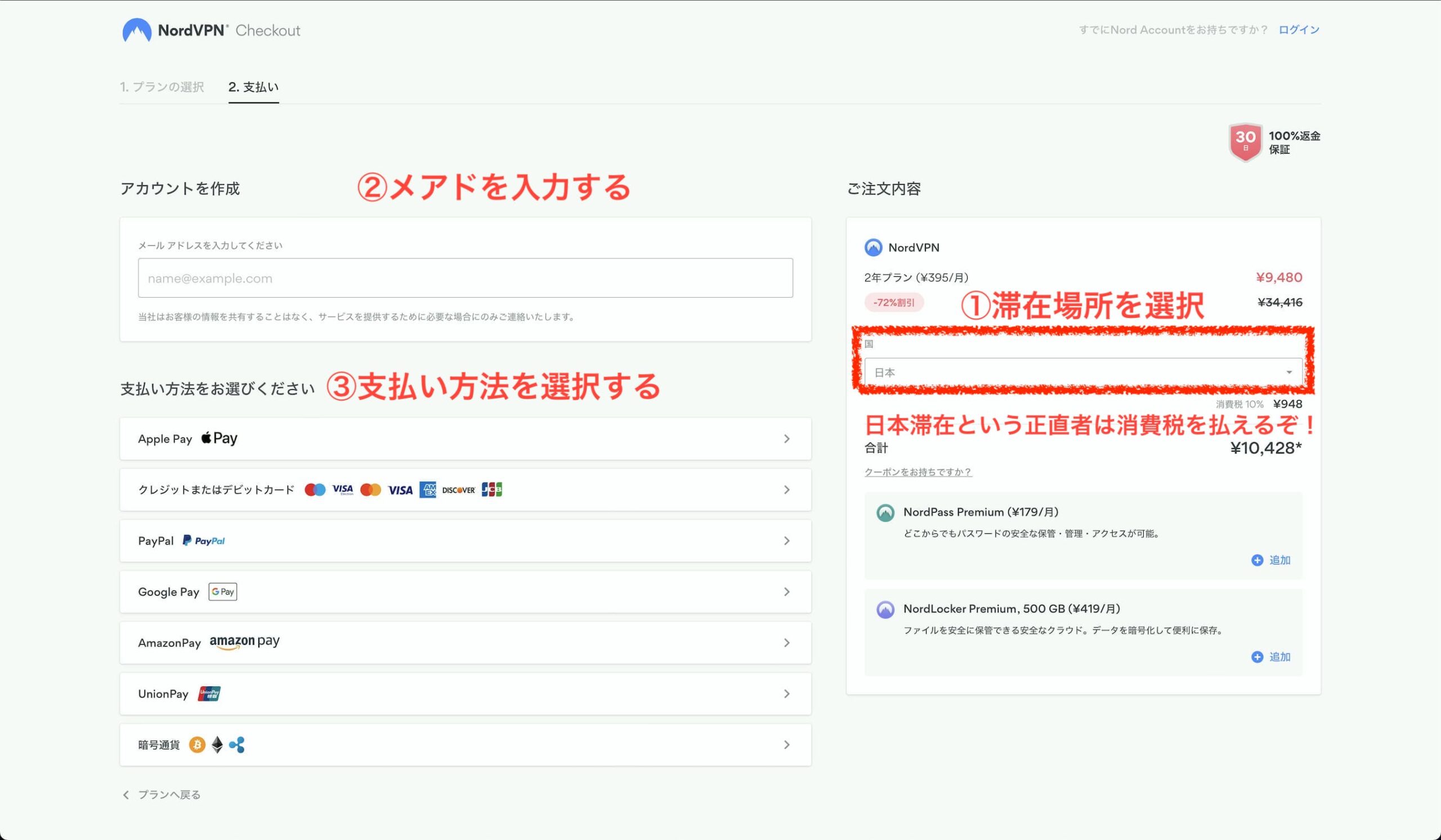Click the NordPass Premium product icon
The width and height of the screenshot is (1441, 840).
click(x=885, y=513)
